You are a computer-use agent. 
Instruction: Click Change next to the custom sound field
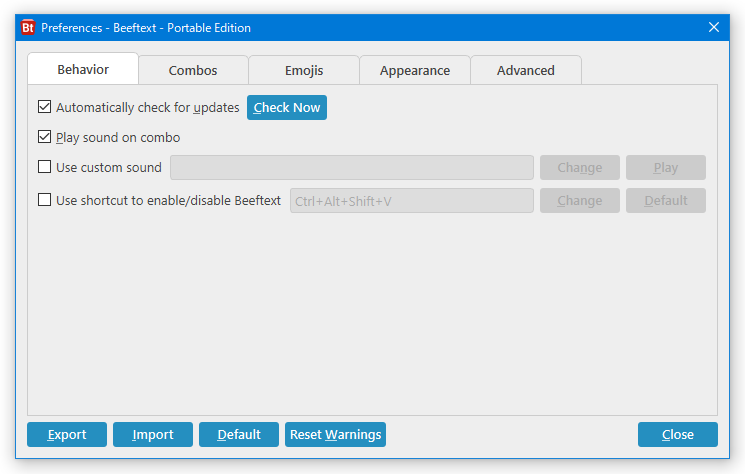(x=580, y=167)
